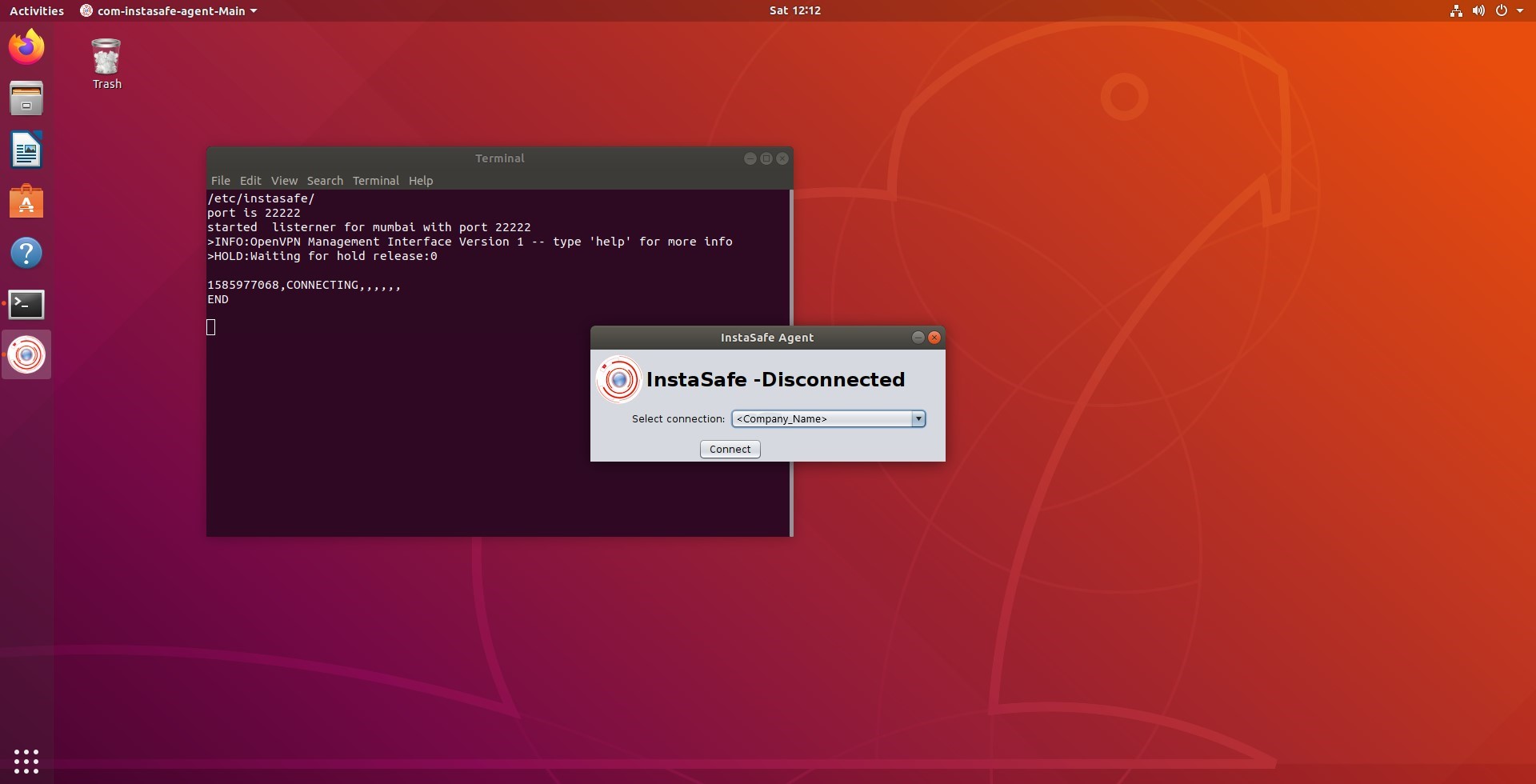Open the Terminal File menu
Image resolution: width=1536 pixels, height=784 pixels.
(x=221, y=181)
